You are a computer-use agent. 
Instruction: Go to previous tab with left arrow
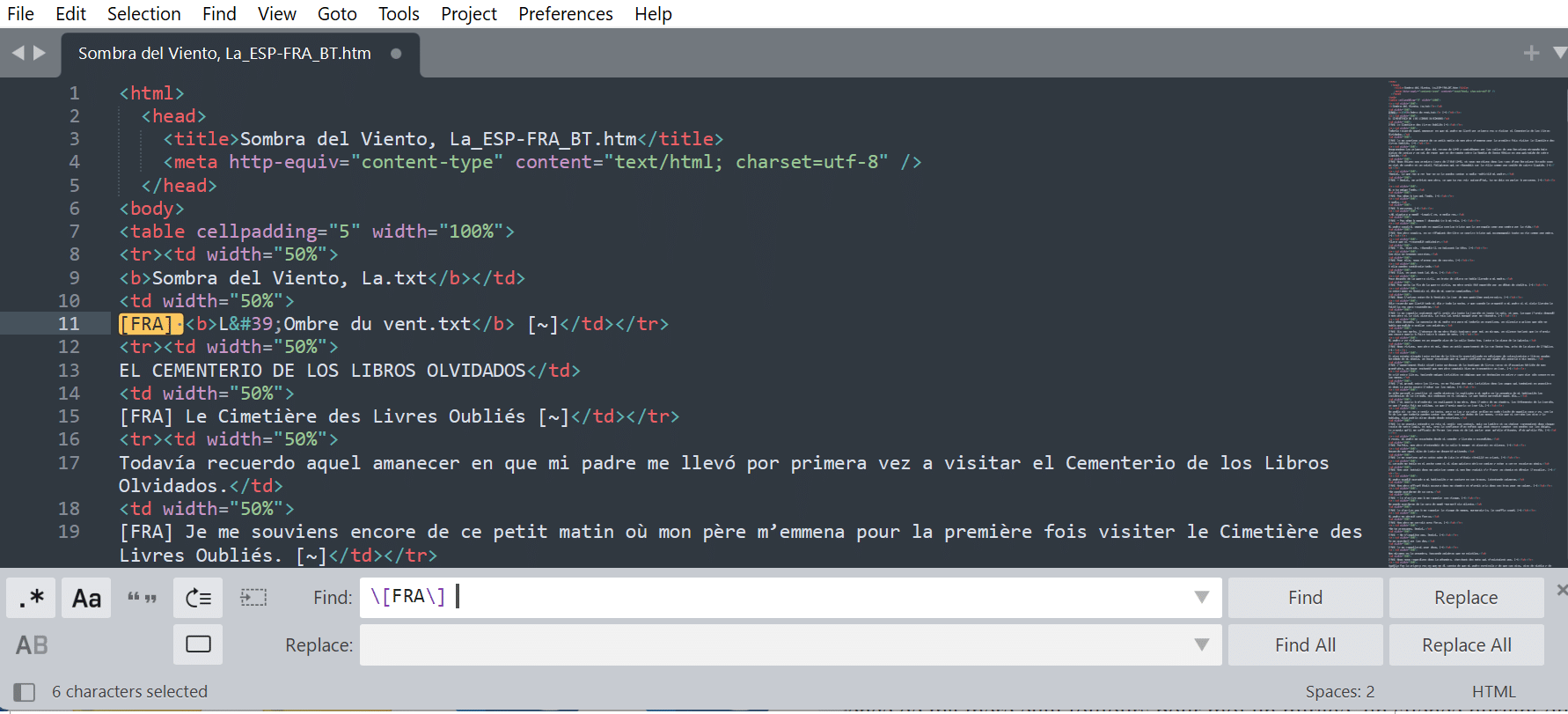tap(18, 53)
